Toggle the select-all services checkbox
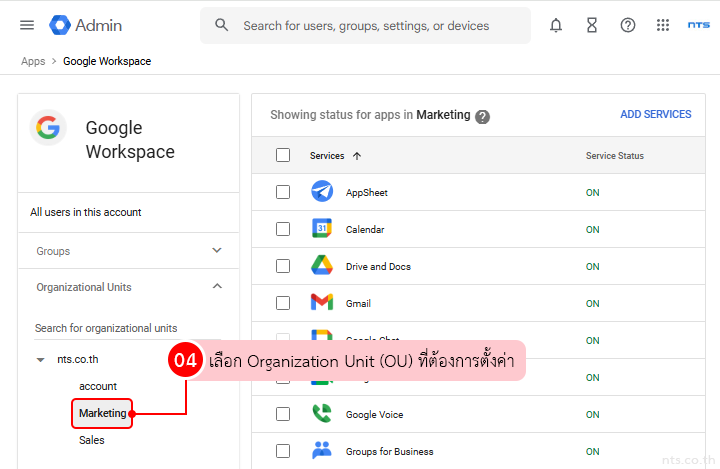Image resolution: width=720 pixels, height=469 pixels. [283, 155]
